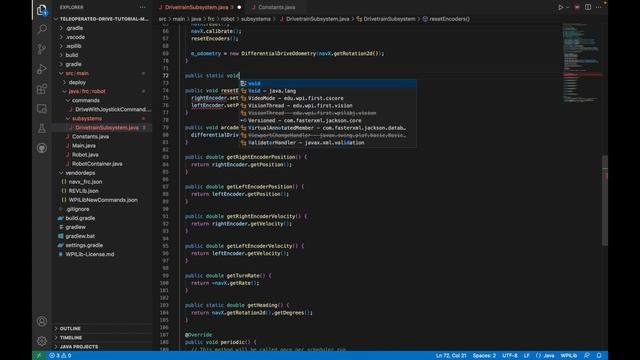This screenshot has height=360, width=640.
Task: Select the Versioned suggestion
Action: tap(328, 121)
